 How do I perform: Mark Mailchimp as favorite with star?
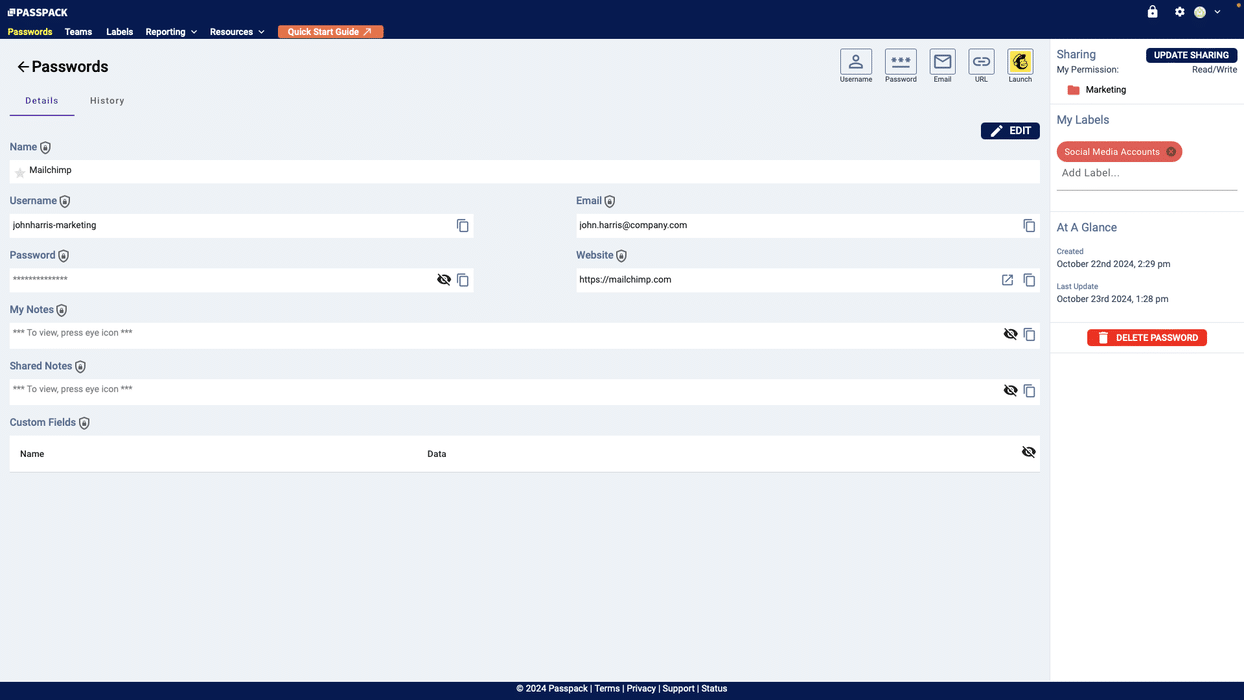tap(20, 172)
